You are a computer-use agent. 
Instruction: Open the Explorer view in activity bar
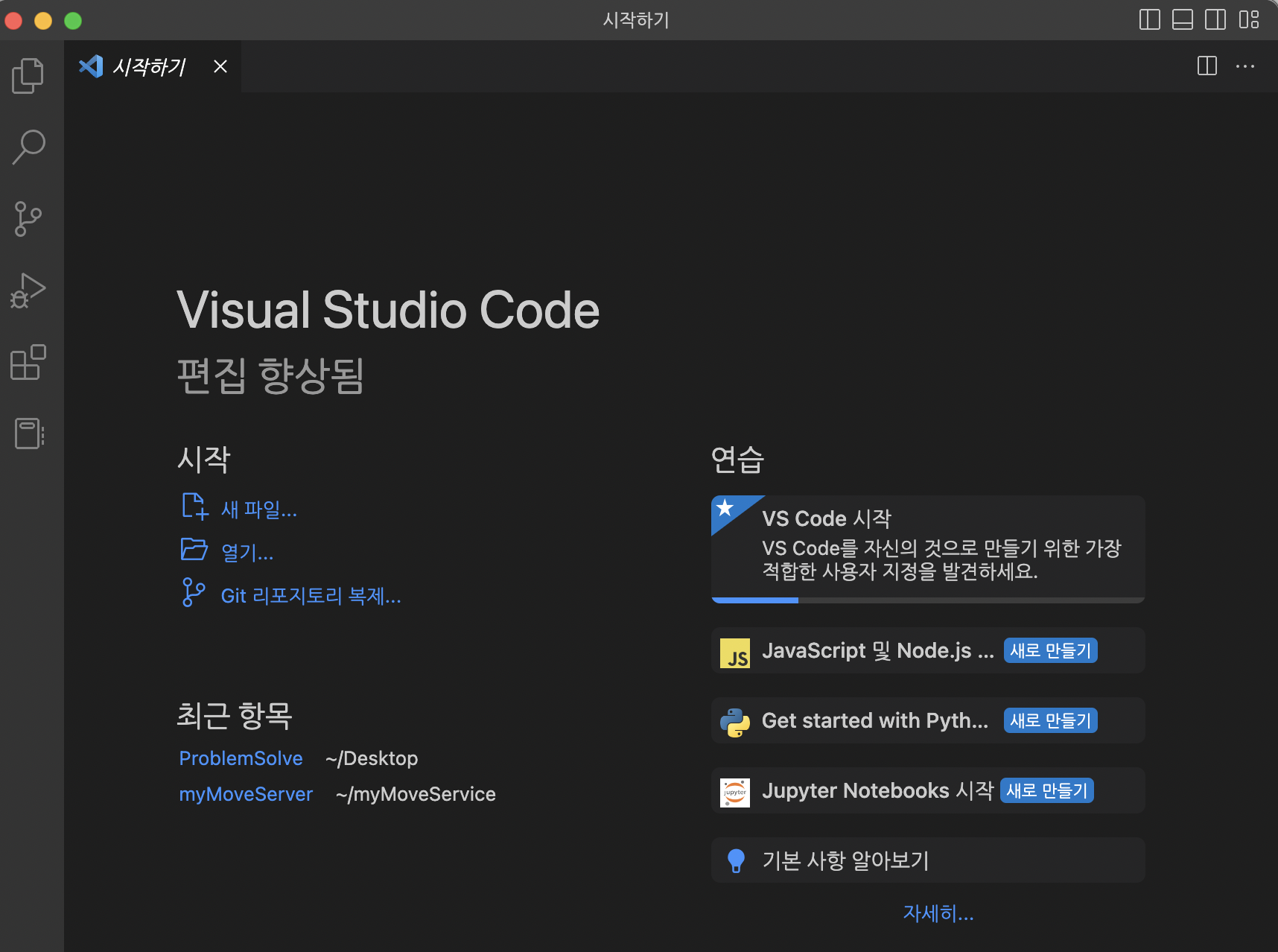[x=28, y=75]
